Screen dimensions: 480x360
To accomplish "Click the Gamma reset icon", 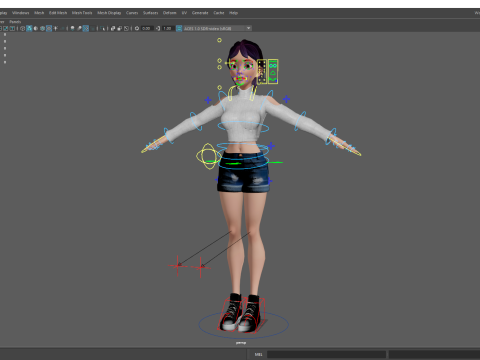I will 158,28.
